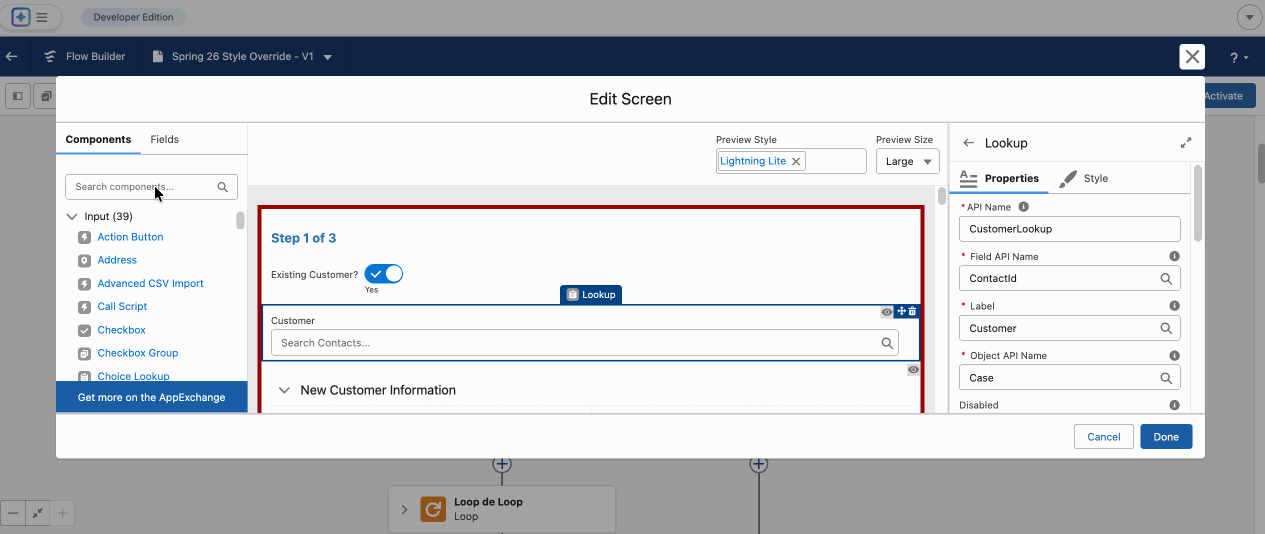Viewport: 1265px width, 534px height.
Task: Toggle visibility eye on New Customer section
Action: (x=913, y=370)
